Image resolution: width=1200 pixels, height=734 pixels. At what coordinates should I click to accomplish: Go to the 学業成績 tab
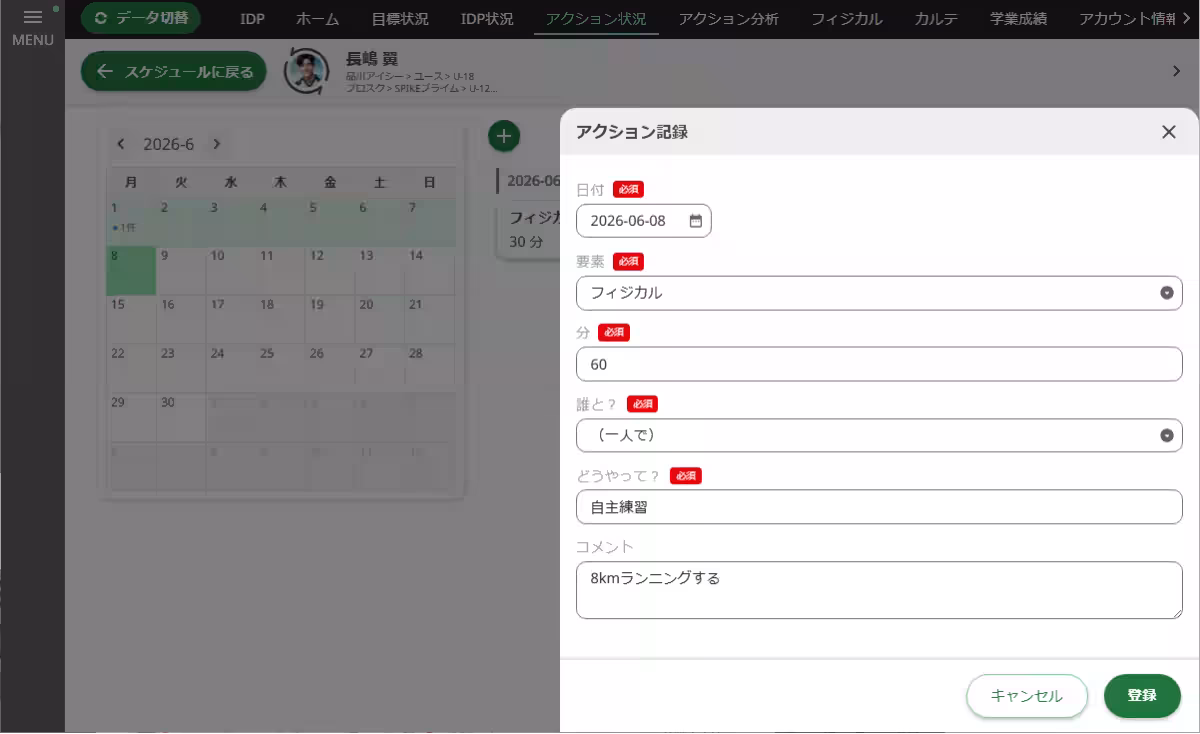pos(1018,19)
